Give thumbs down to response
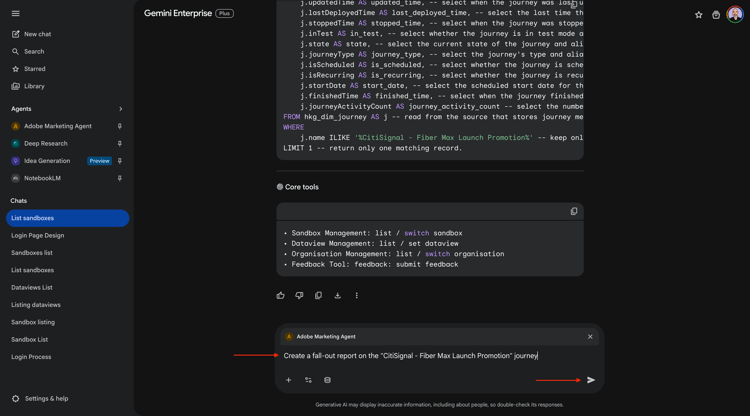750x416 pixels. tap(299, 296)
